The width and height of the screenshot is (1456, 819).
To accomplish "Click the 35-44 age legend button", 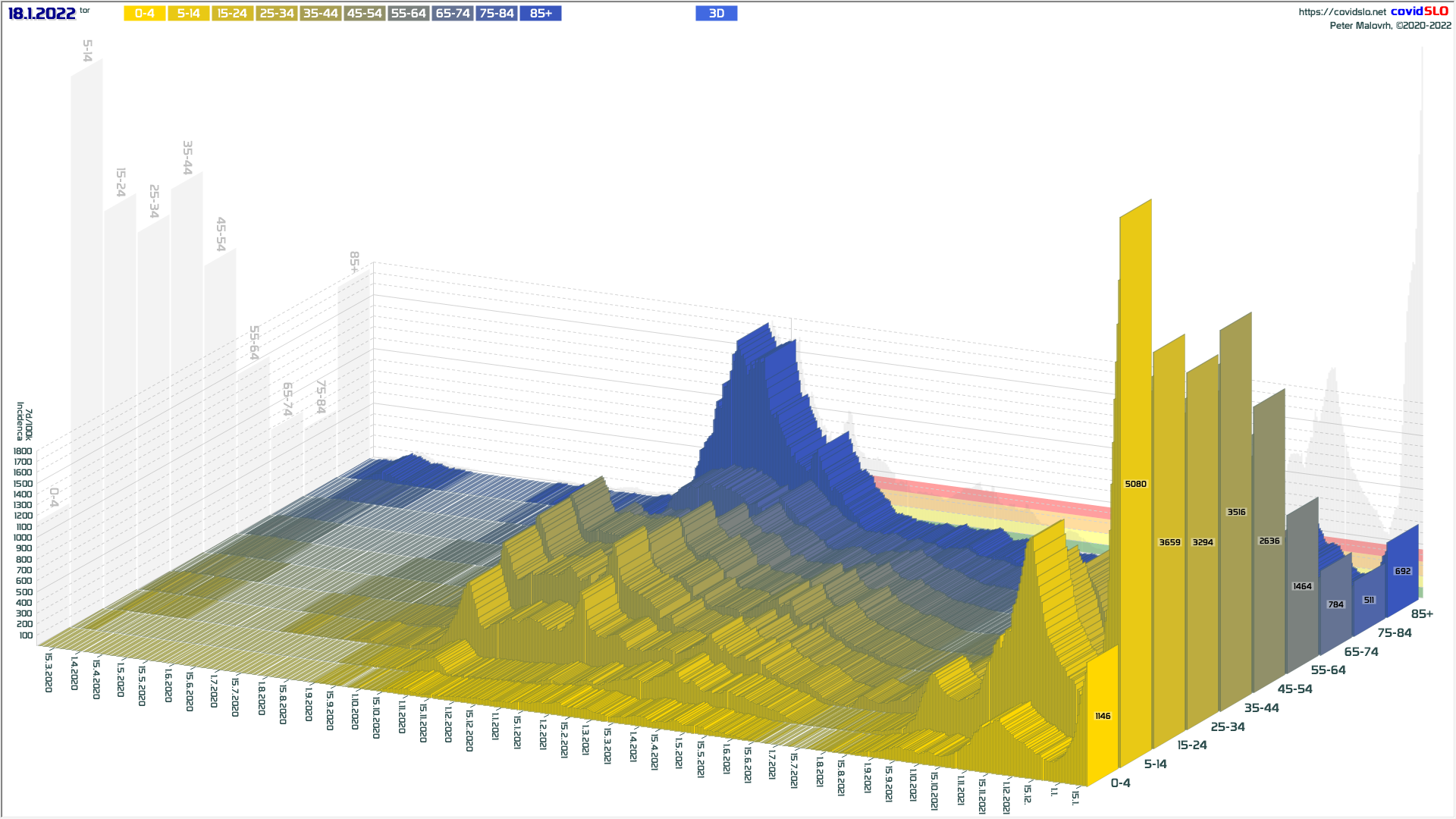I will (320, 14).
